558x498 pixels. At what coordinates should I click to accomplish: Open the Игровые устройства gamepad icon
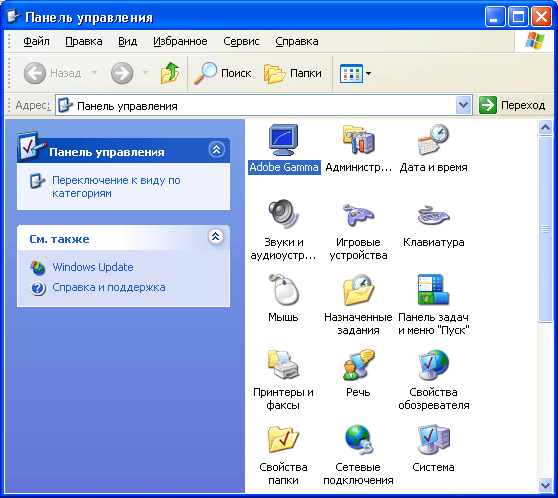click(358, 215)
